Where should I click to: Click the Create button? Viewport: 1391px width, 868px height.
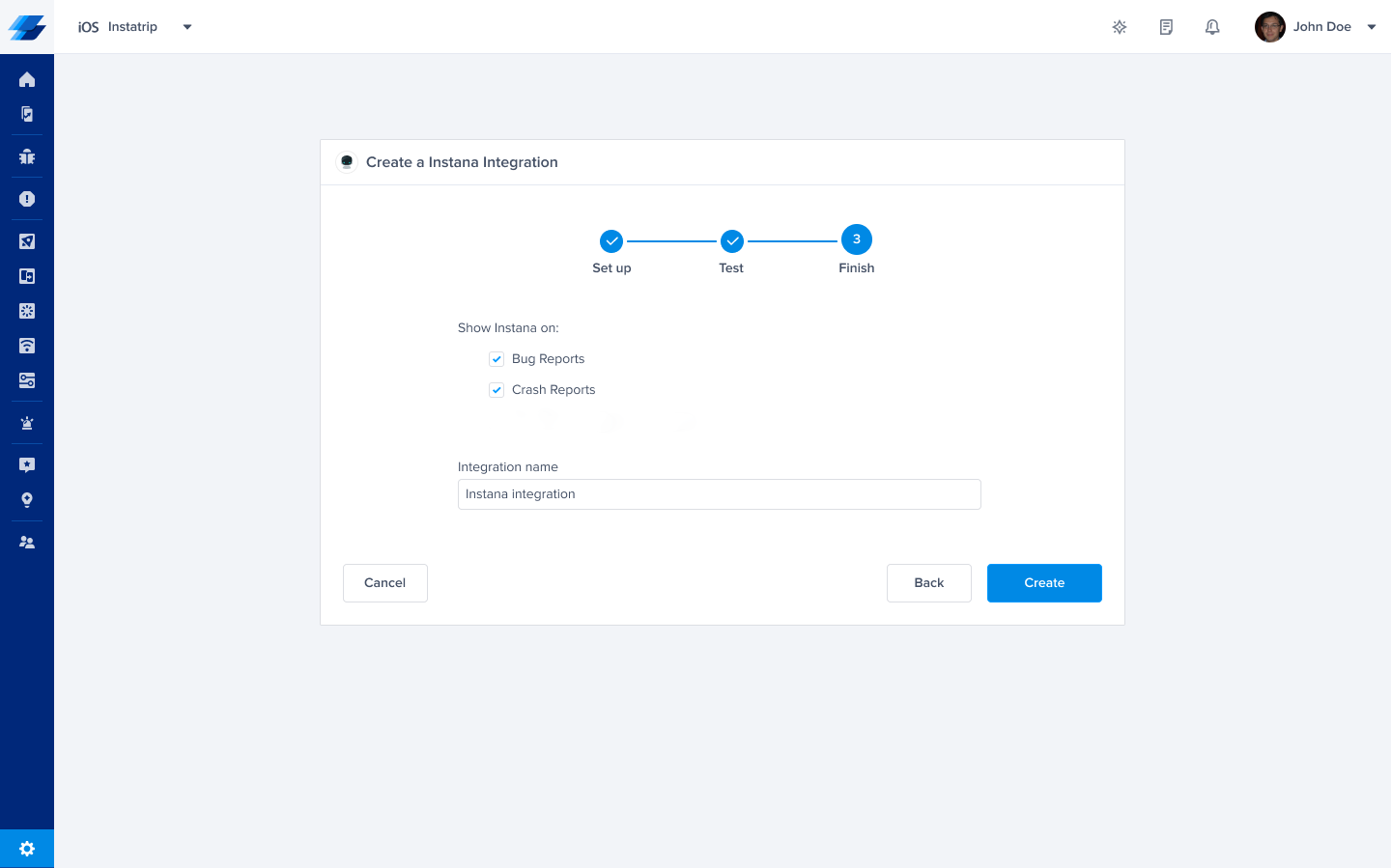click(1044, 583)
